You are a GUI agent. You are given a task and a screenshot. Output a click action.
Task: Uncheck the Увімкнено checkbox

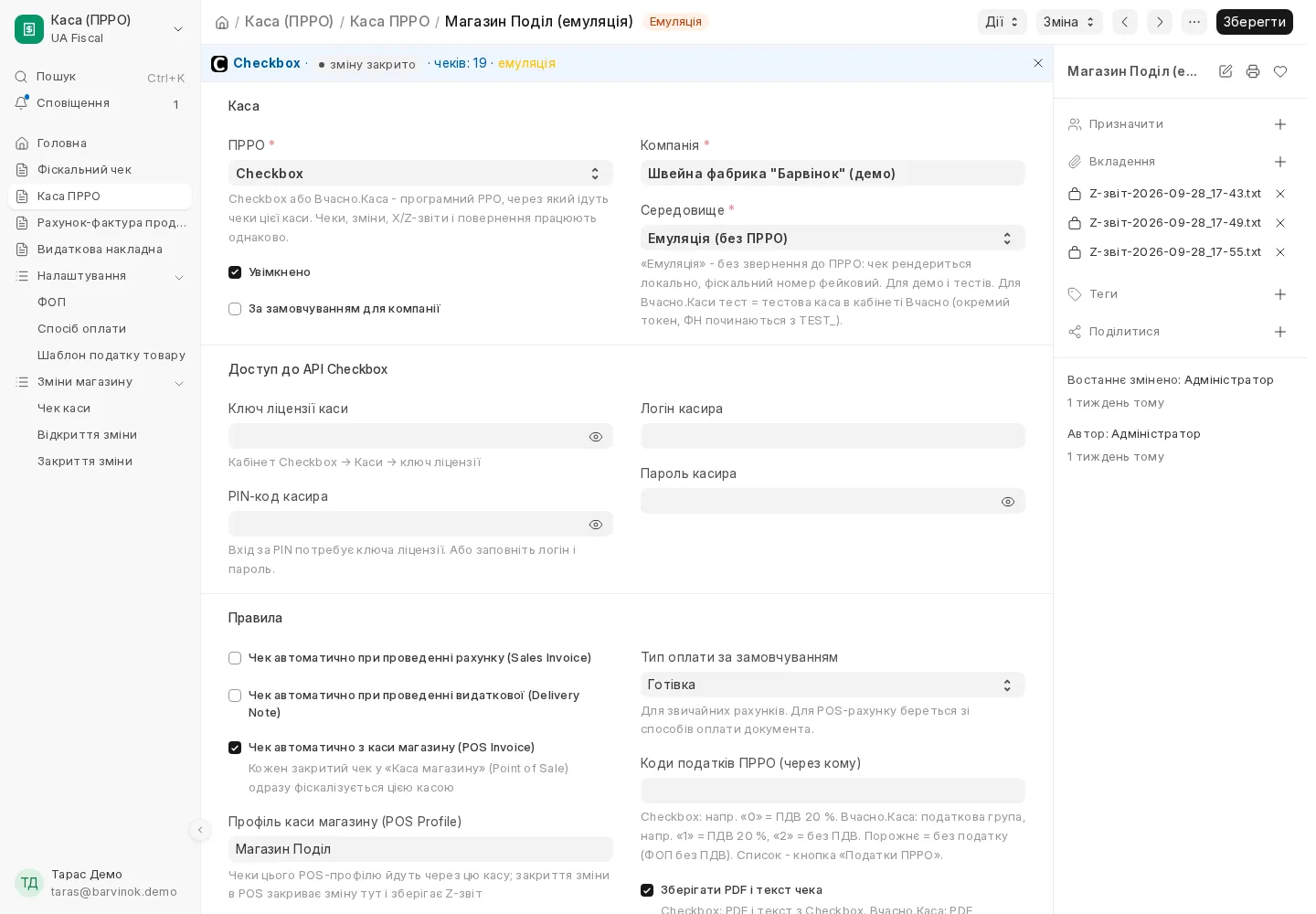click(235, 272)
